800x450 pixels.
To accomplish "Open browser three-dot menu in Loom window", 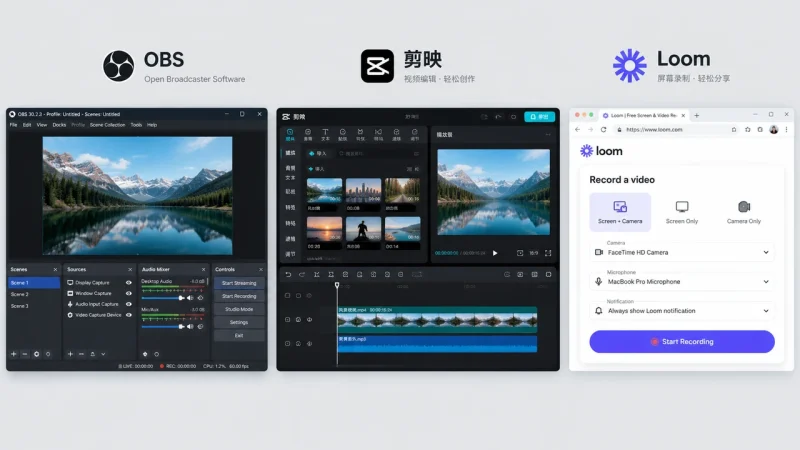I will click(x=786, y=130).
